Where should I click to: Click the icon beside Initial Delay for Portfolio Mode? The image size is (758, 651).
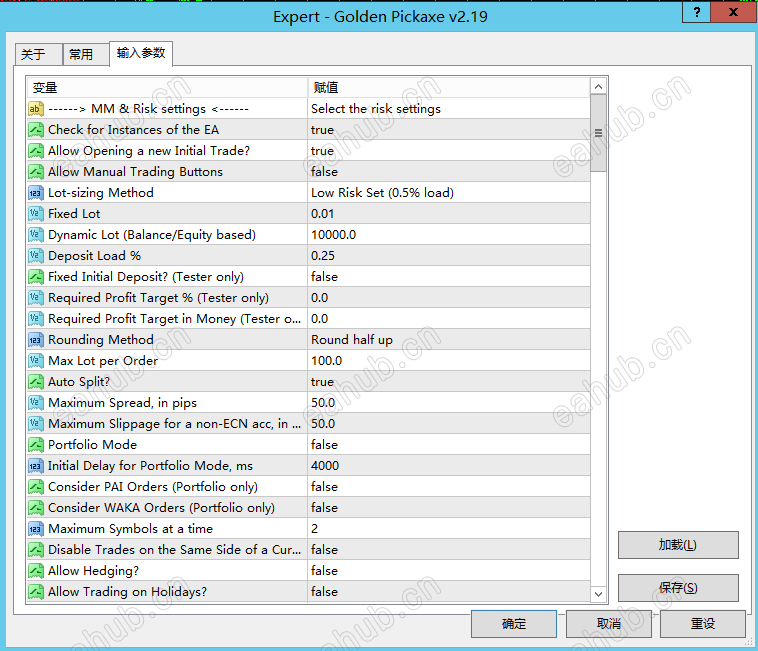36,466
